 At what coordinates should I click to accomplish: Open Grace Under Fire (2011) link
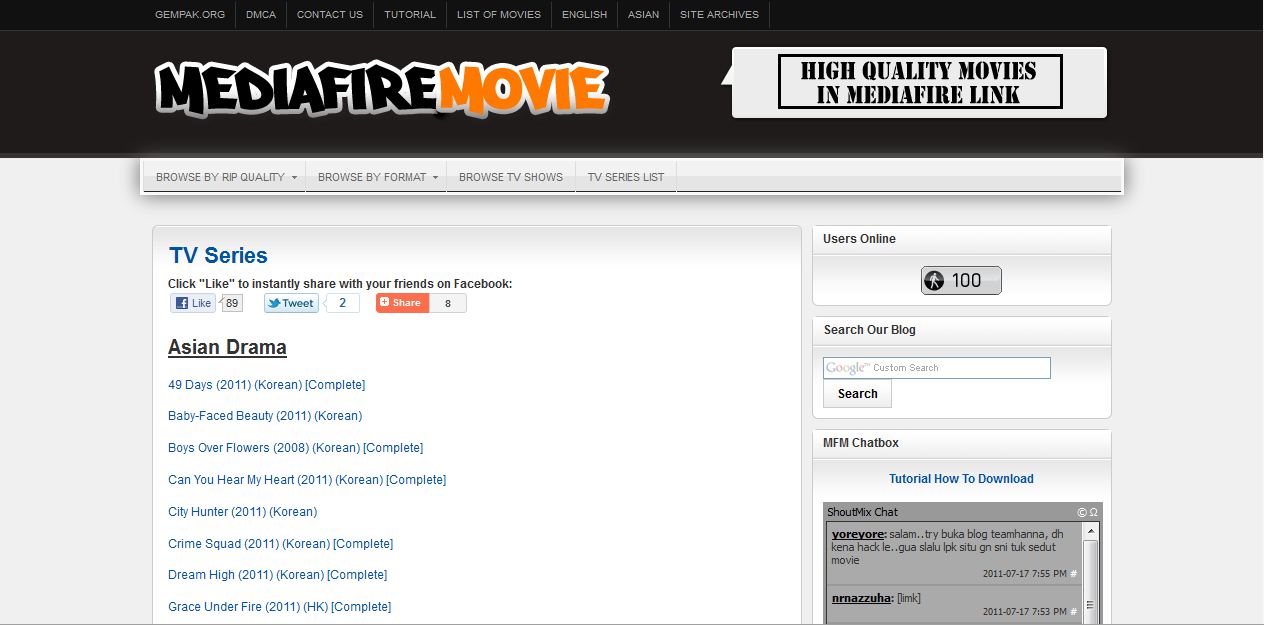(x=279, y=607)
